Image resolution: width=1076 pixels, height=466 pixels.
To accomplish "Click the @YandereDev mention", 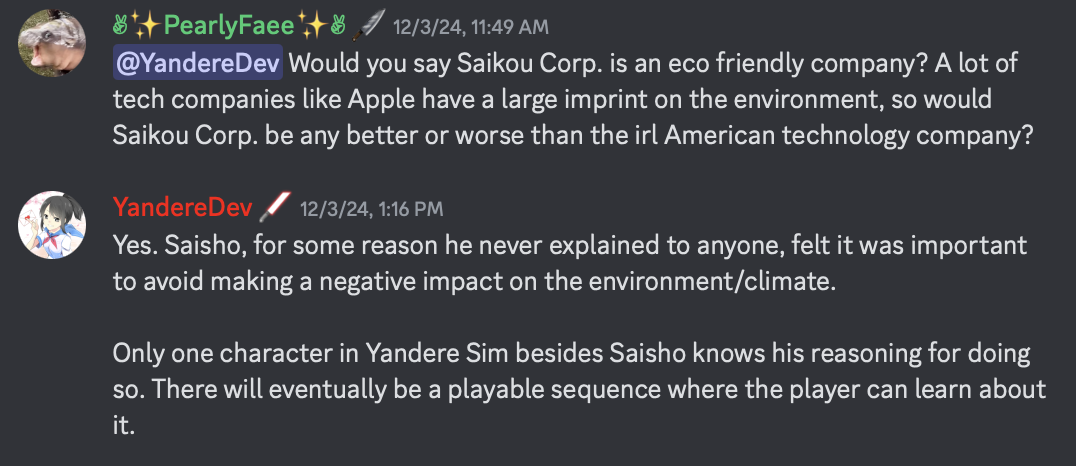I will pyautogui.click(x=199, y=65).
